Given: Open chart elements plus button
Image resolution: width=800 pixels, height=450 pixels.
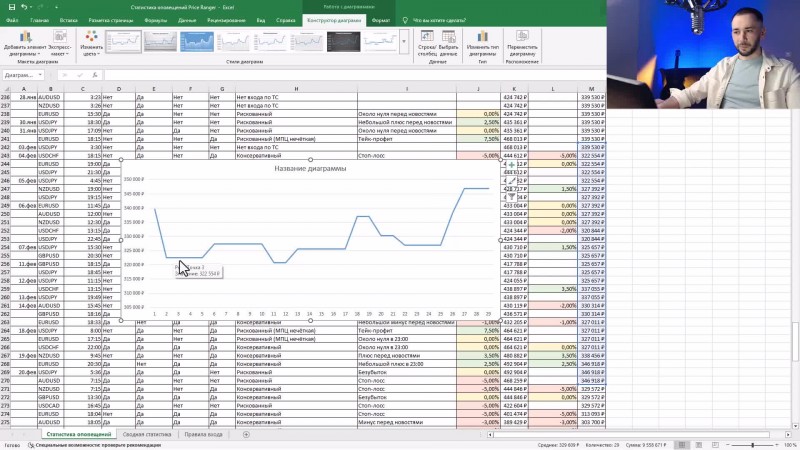Looking at the screenshot, I should (512, 165).
